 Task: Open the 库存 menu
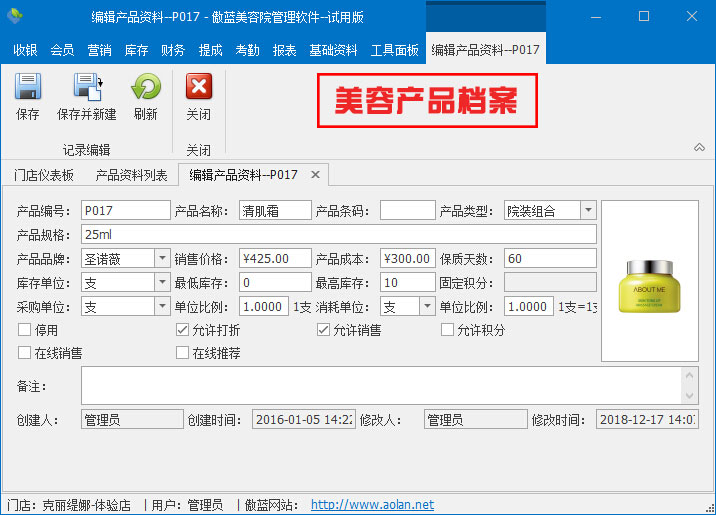click(135, 50)
